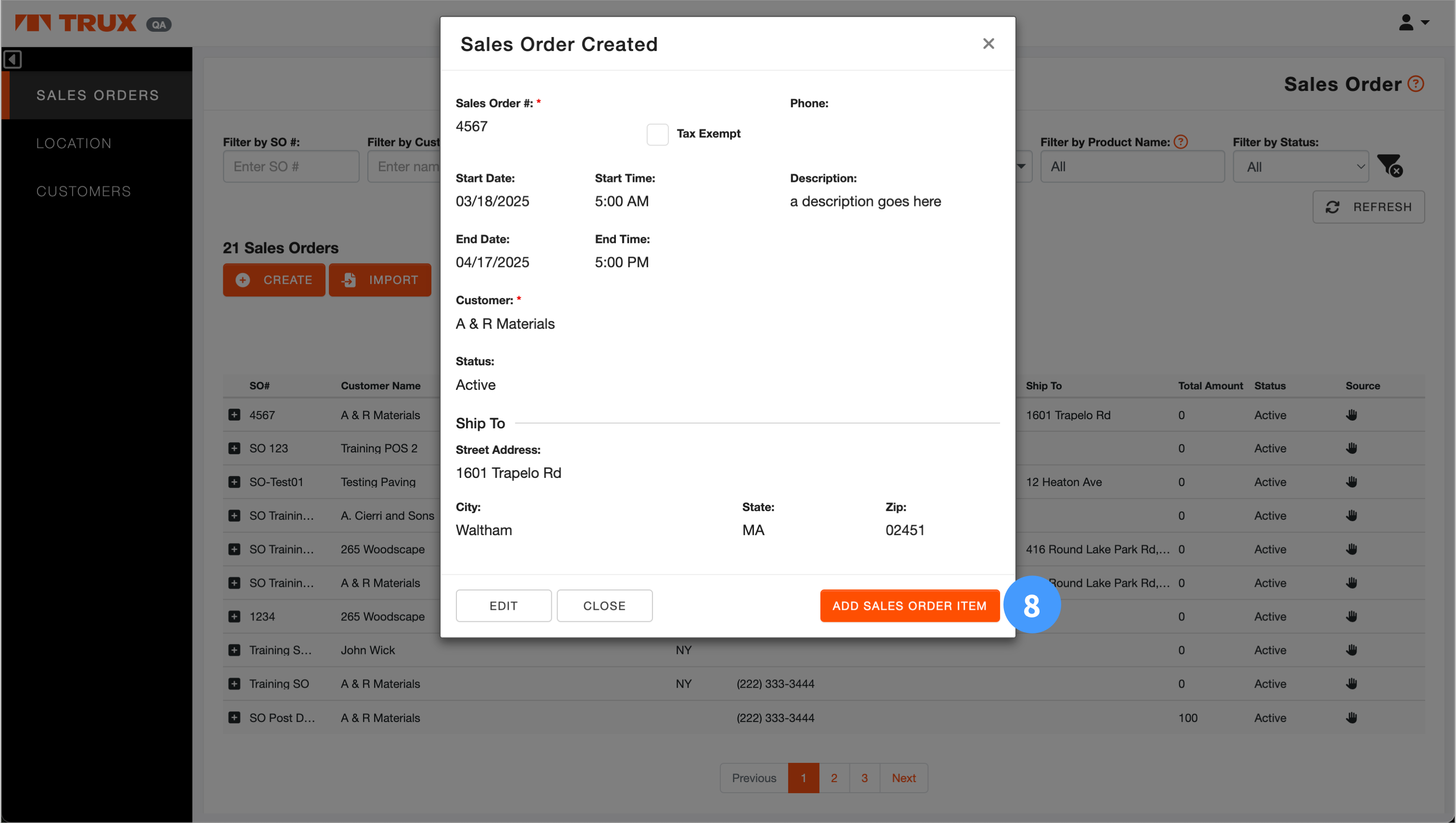1456x823 pixels.
Task: Expand row for SO-Test01
Action: 234,482
